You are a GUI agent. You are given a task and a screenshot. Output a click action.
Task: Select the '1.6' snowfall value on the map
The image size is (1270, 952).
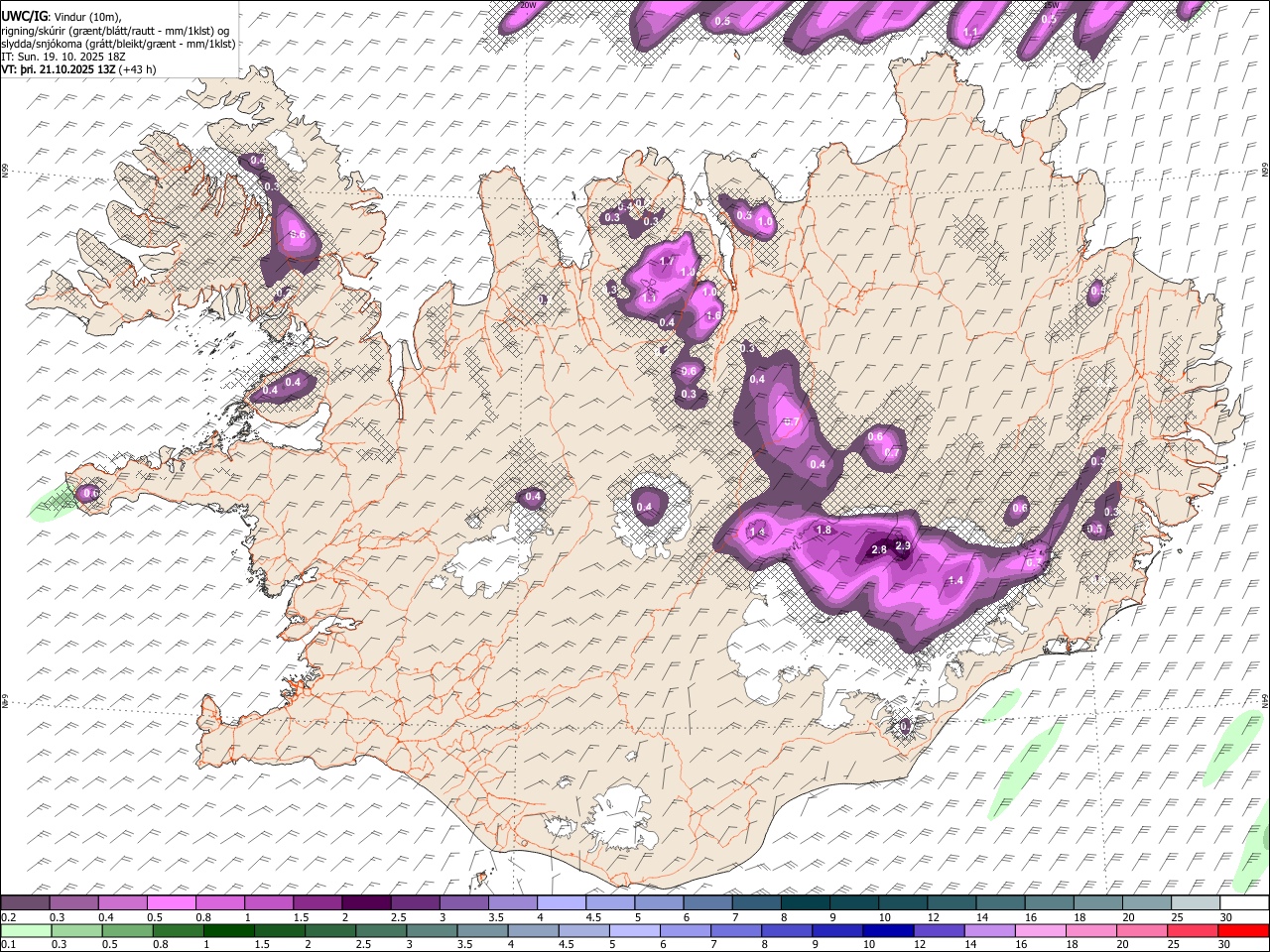(712, 316)
